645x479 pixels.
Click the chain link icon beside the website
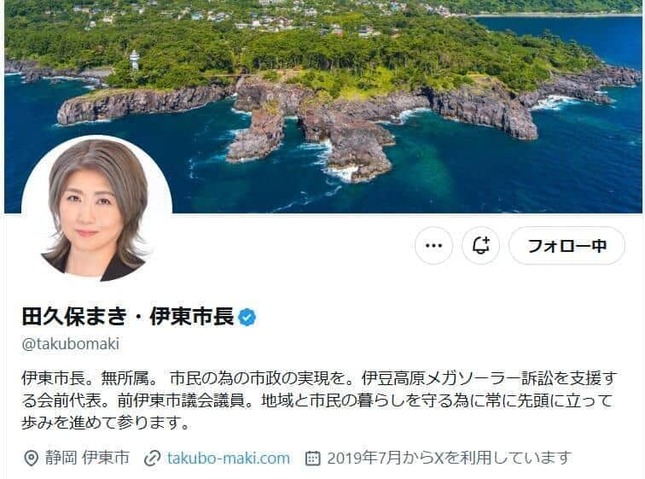tap(152, 458)
